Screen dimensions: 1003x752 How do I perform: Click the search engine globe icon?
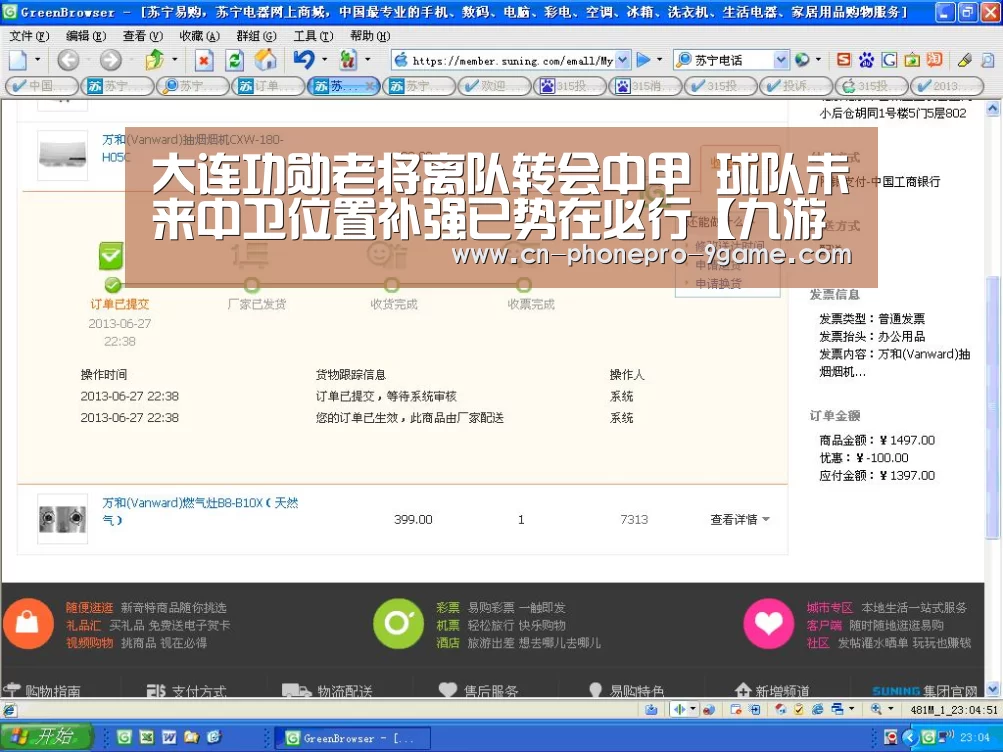(x=802, y=60)
